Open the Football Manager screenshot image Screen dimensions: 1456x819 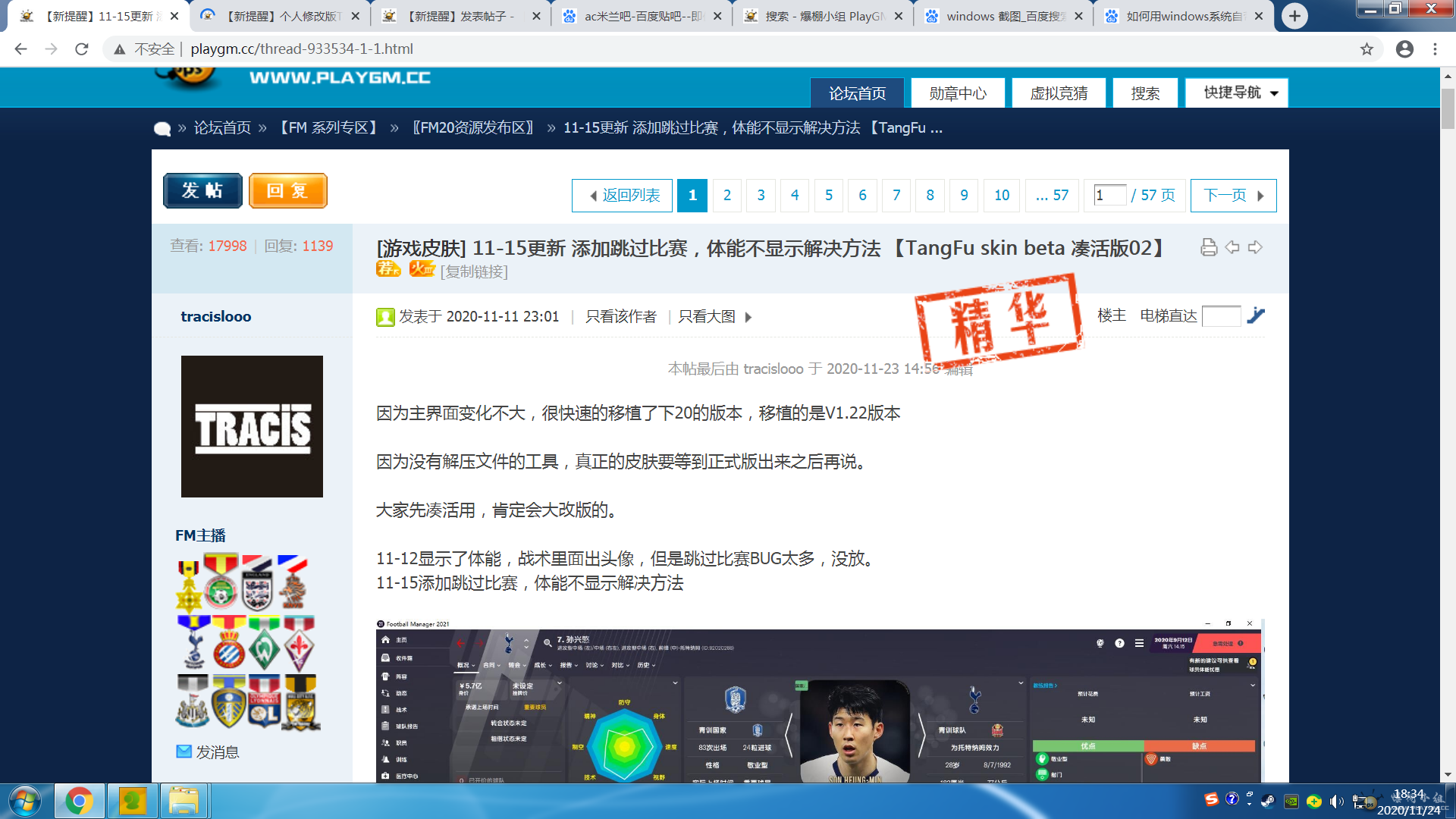(819, 701)
